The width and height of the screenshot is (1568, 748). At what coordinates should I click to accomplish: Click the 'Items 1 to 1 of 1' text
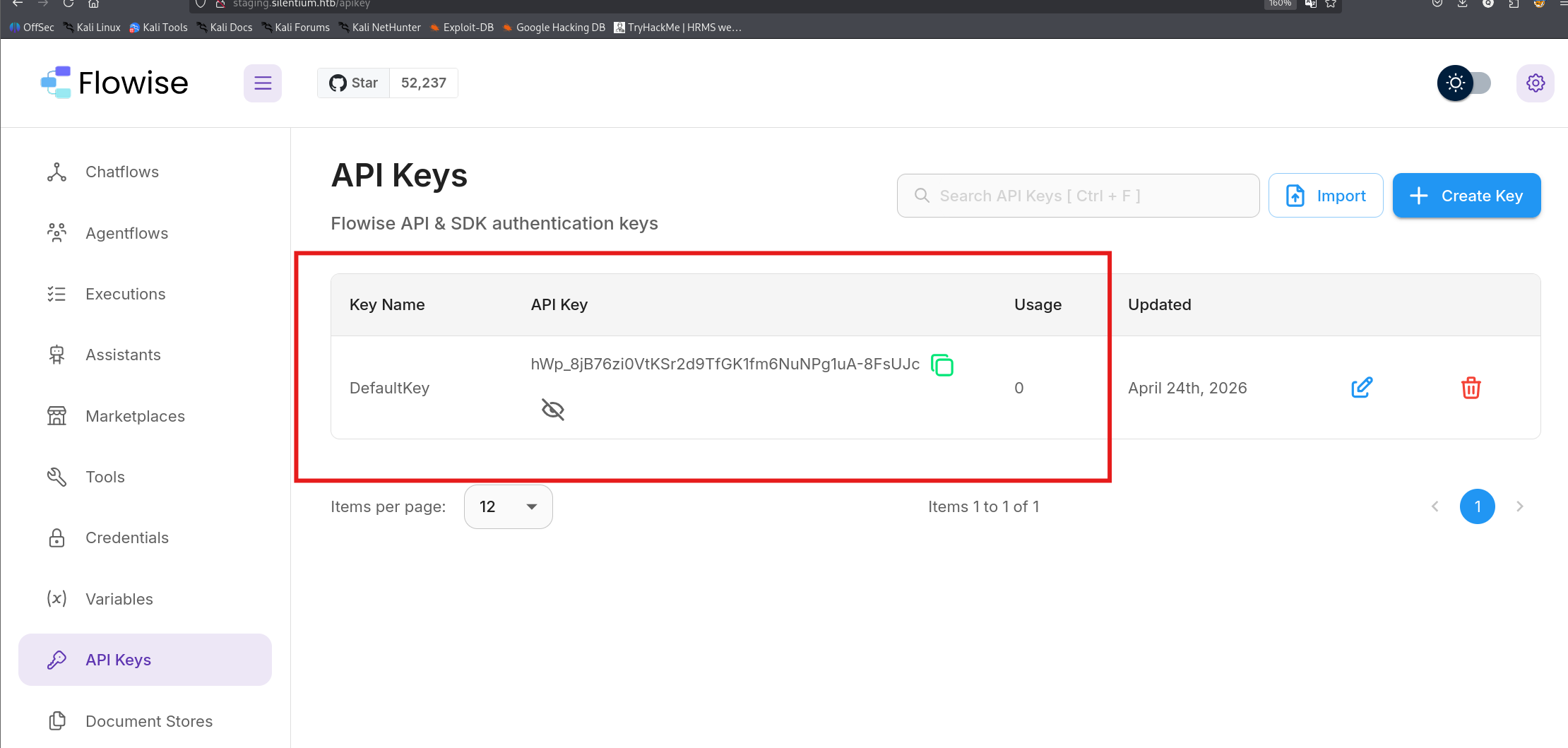point(984,506)
